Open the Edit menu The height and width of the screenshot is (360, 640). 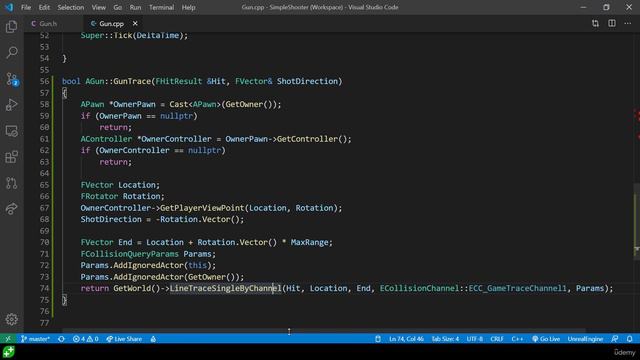pyautogui.click(x=44, y=7)
